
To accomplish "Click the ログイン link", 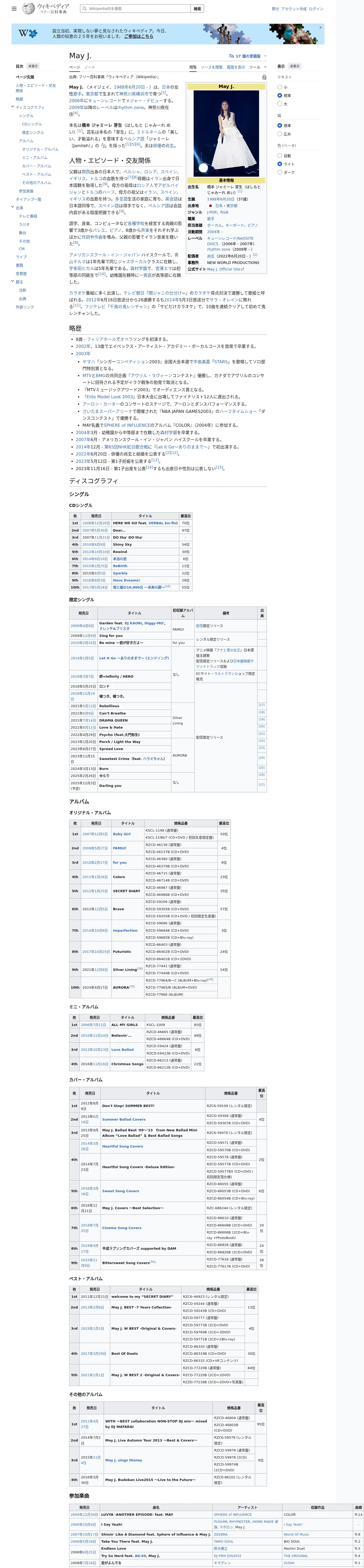I will [316, 9].
